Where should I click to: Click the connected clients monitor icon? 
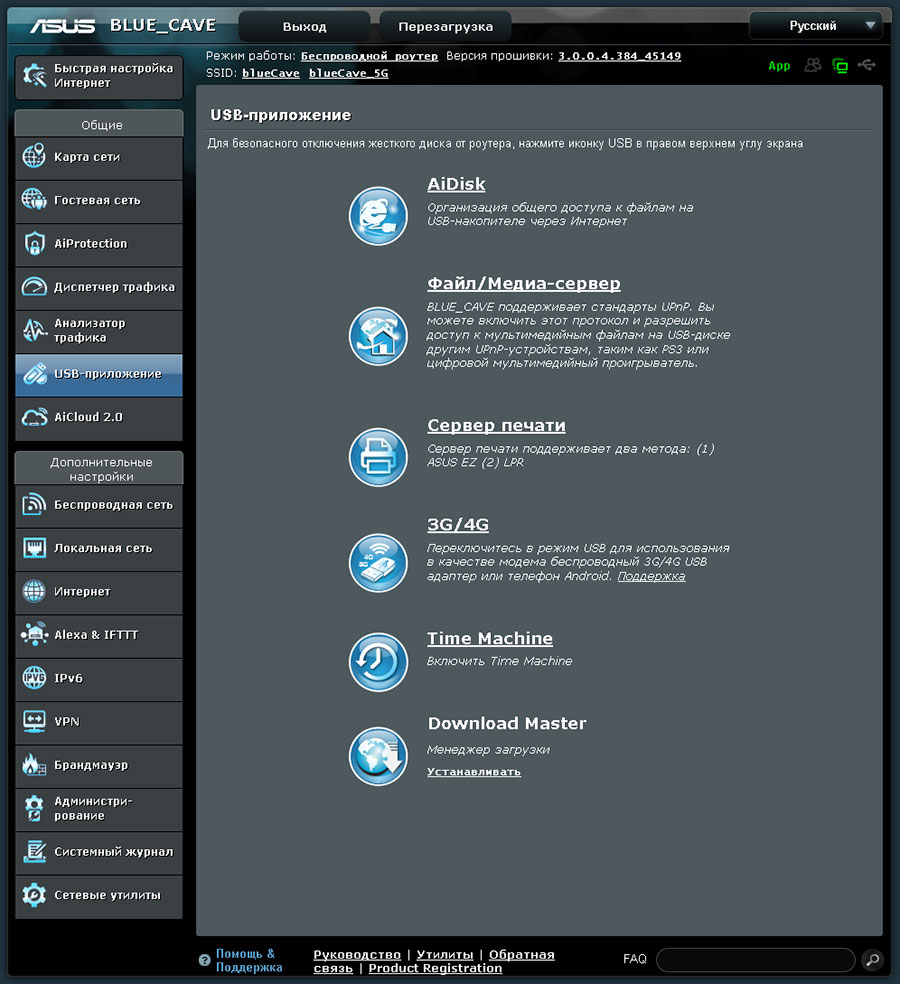[x=840, y=65]
